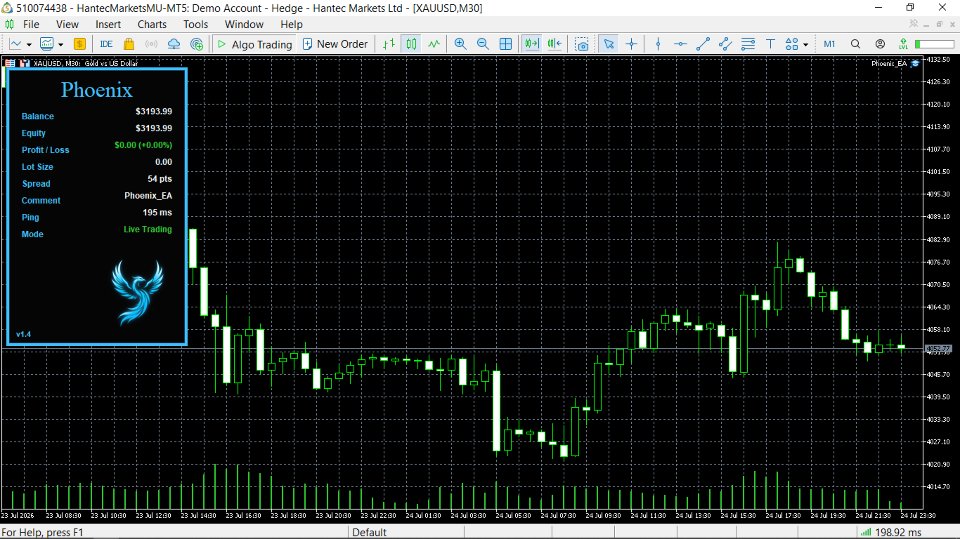Select the cursor arrow tool

tap(609, 44)
